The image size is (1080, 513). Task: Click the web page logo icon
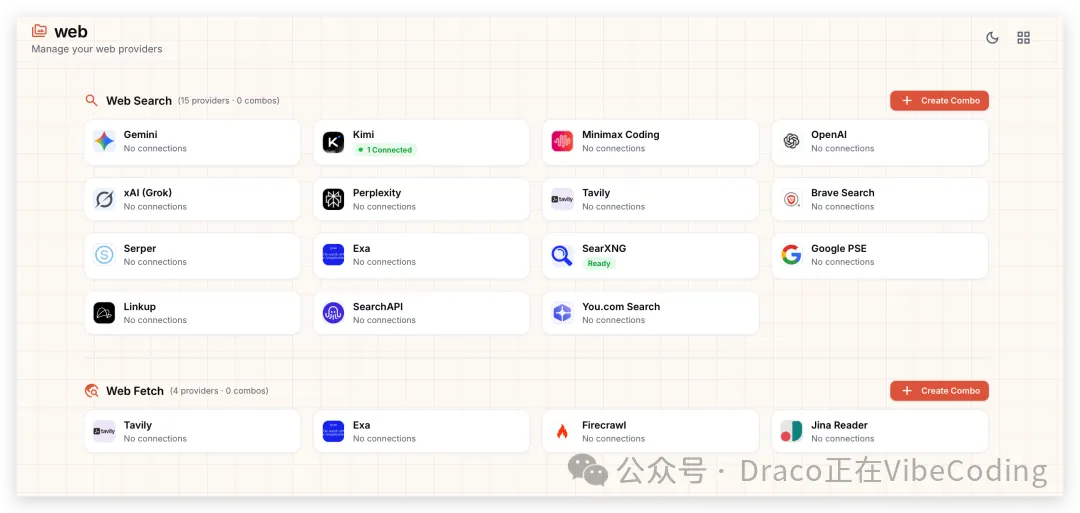(x=39, y=31)
